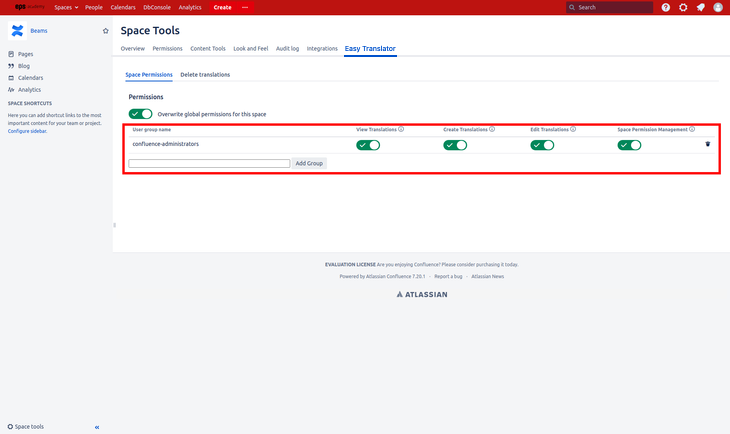Screen dimensions: 730x434
Task: Click the Add Group button
Action: coord(309,162)
